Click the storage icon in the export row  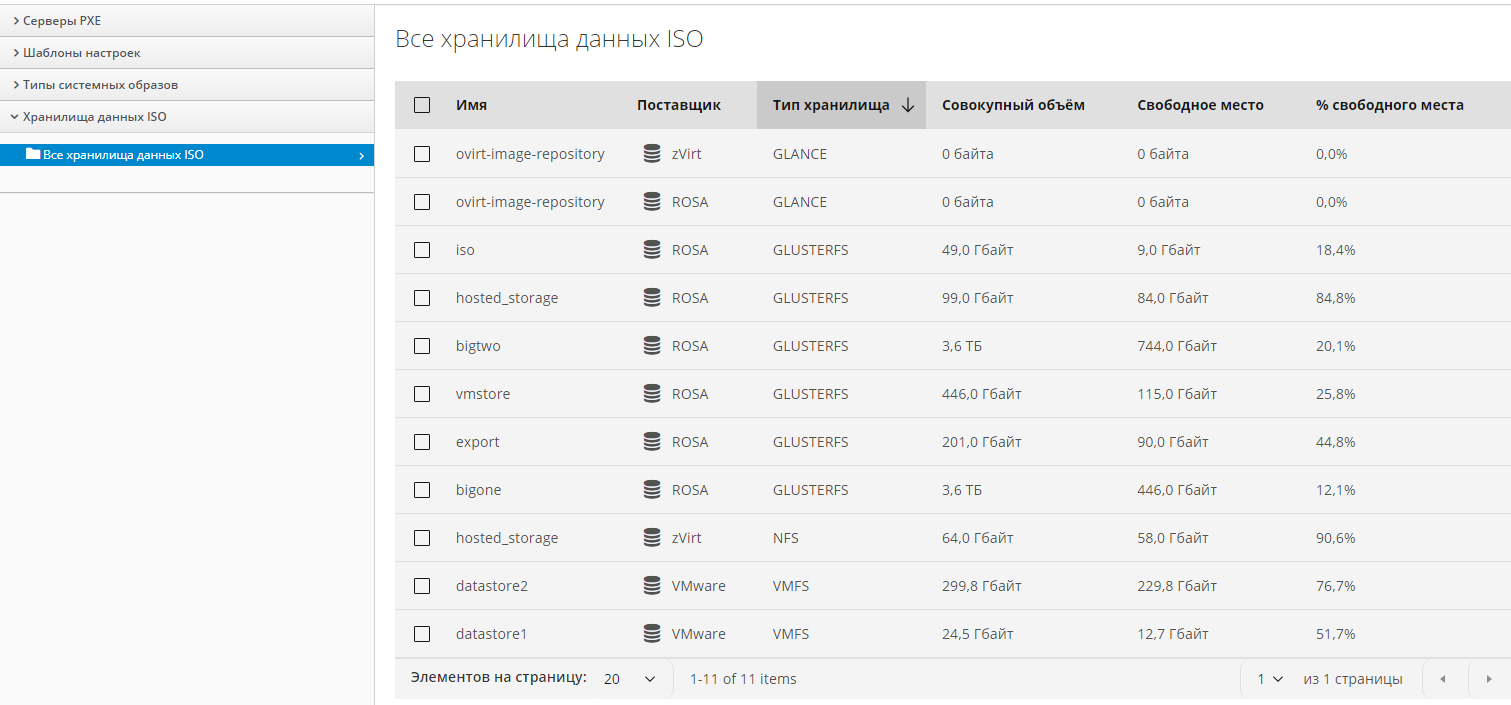point(652,442)
